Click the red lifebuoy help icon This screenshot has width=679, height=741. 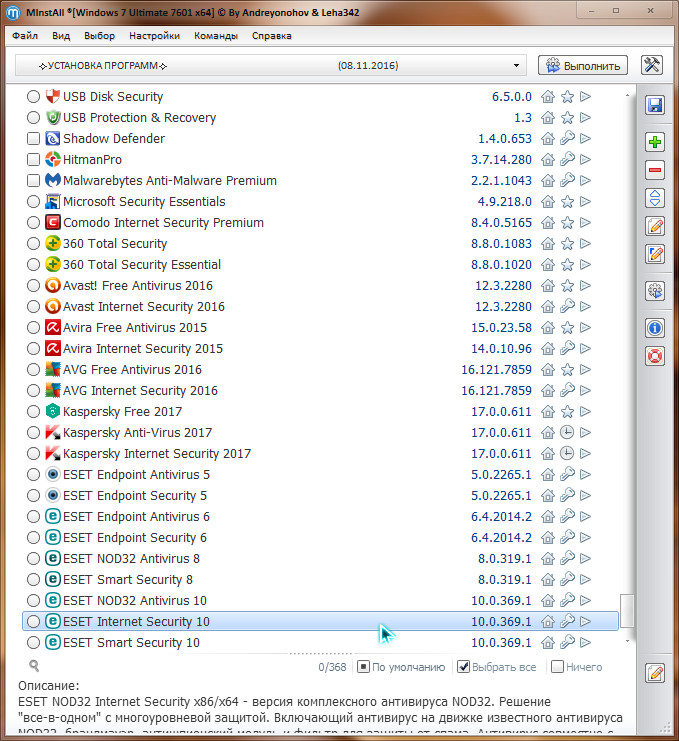tap(655, 356)
